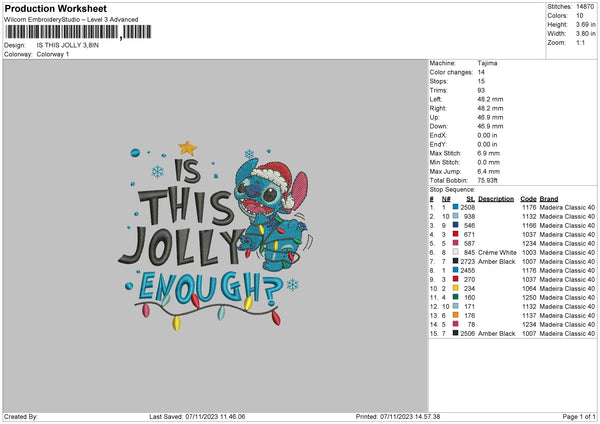
Task: Click the Max Jump value 6.4 mm
Action: [x=489, y=171]
